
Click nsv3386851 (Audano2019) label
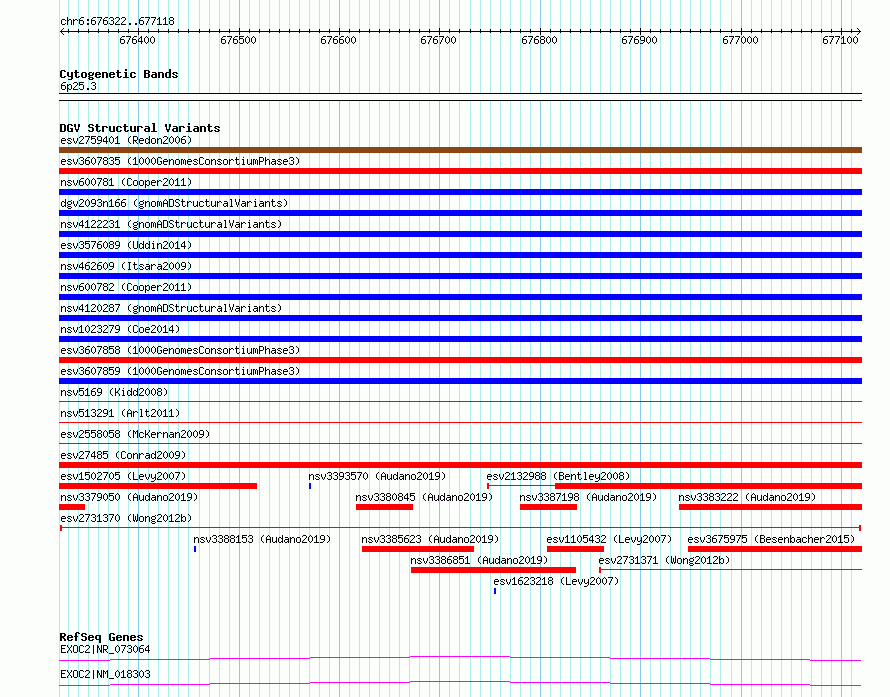coord(479,560)
